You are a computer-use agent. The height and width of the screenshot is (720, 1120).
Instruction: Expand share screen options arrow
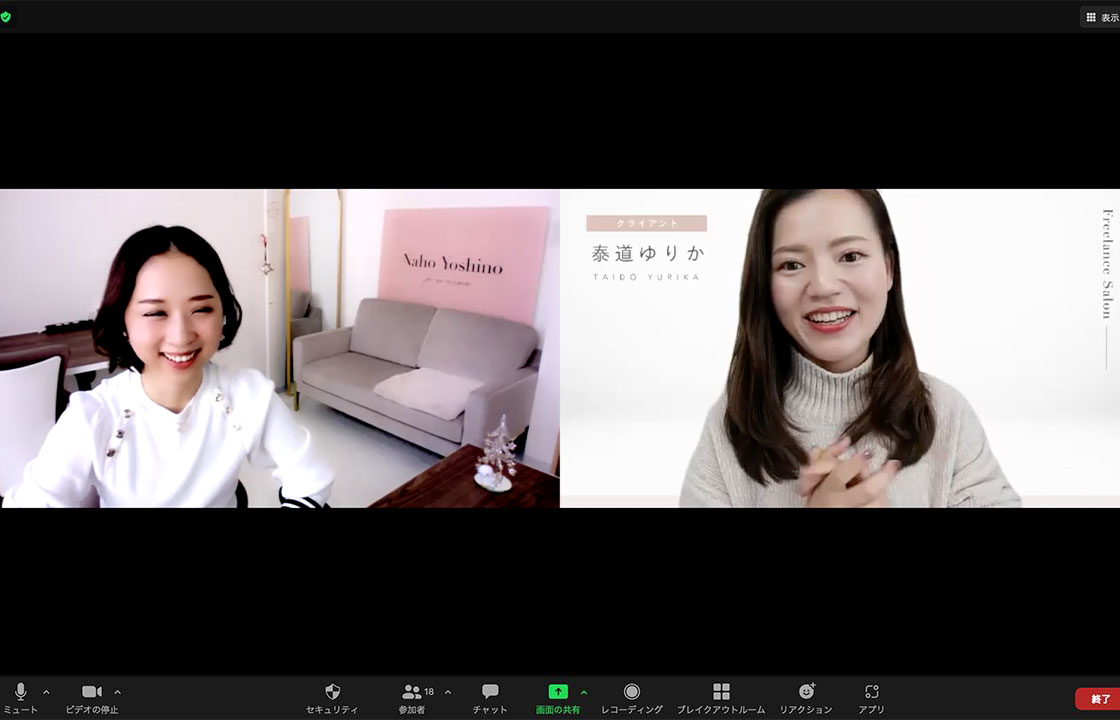tap(584, 692)
